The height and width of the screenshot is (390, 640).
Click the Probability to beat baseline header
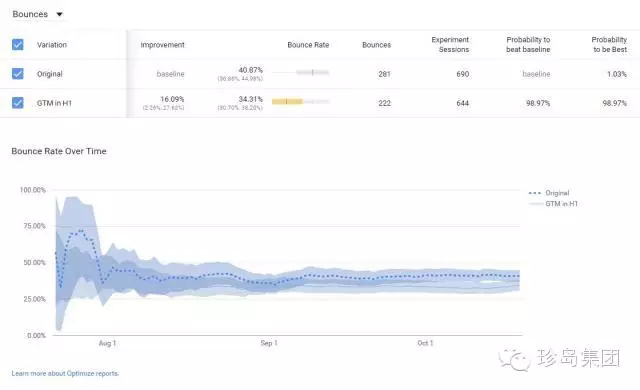click(x=528, y=44)
